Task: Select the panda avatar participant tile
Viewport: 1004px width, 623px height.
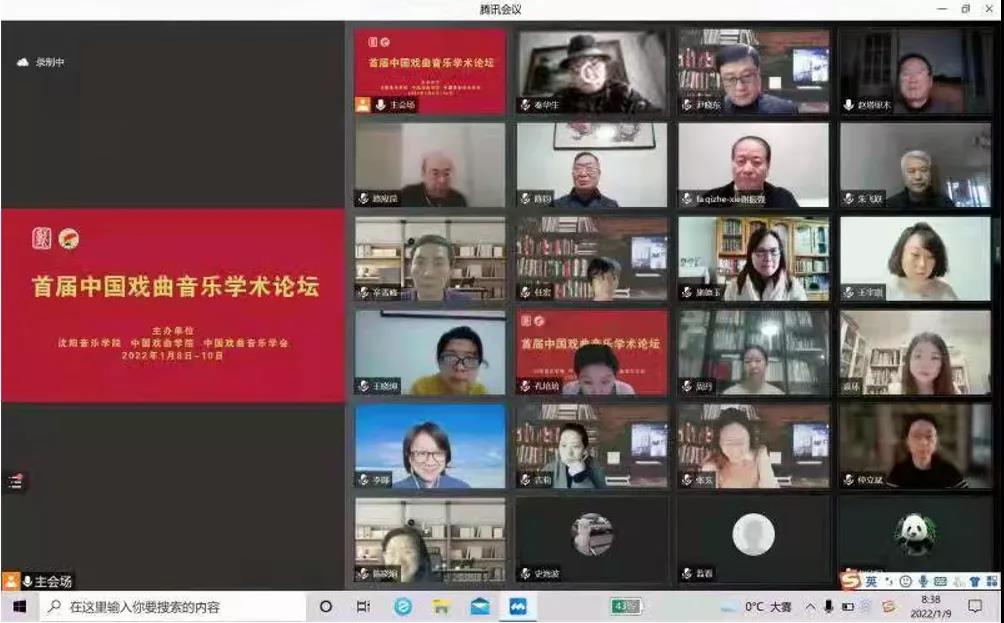Action: (x=915, y=538)
